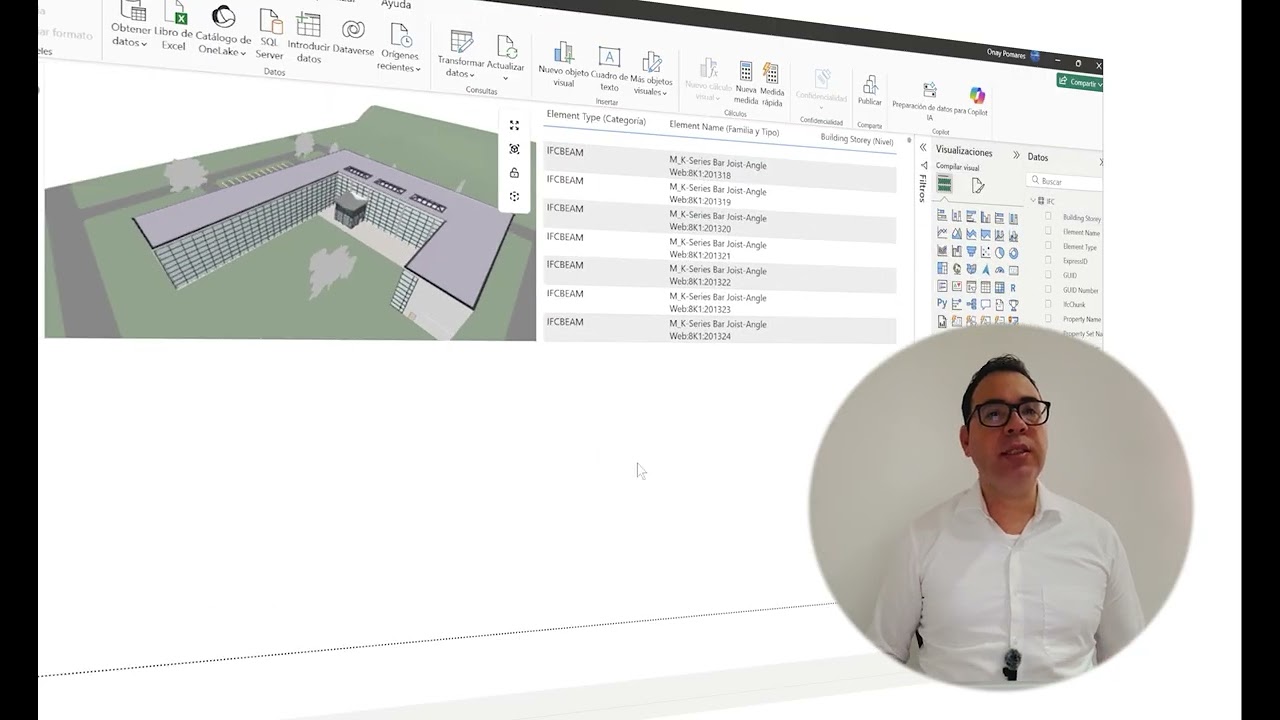Check the Element Name field
Screen dimensions: 1280x720
pyautogui.click(x=1048, y=231)
